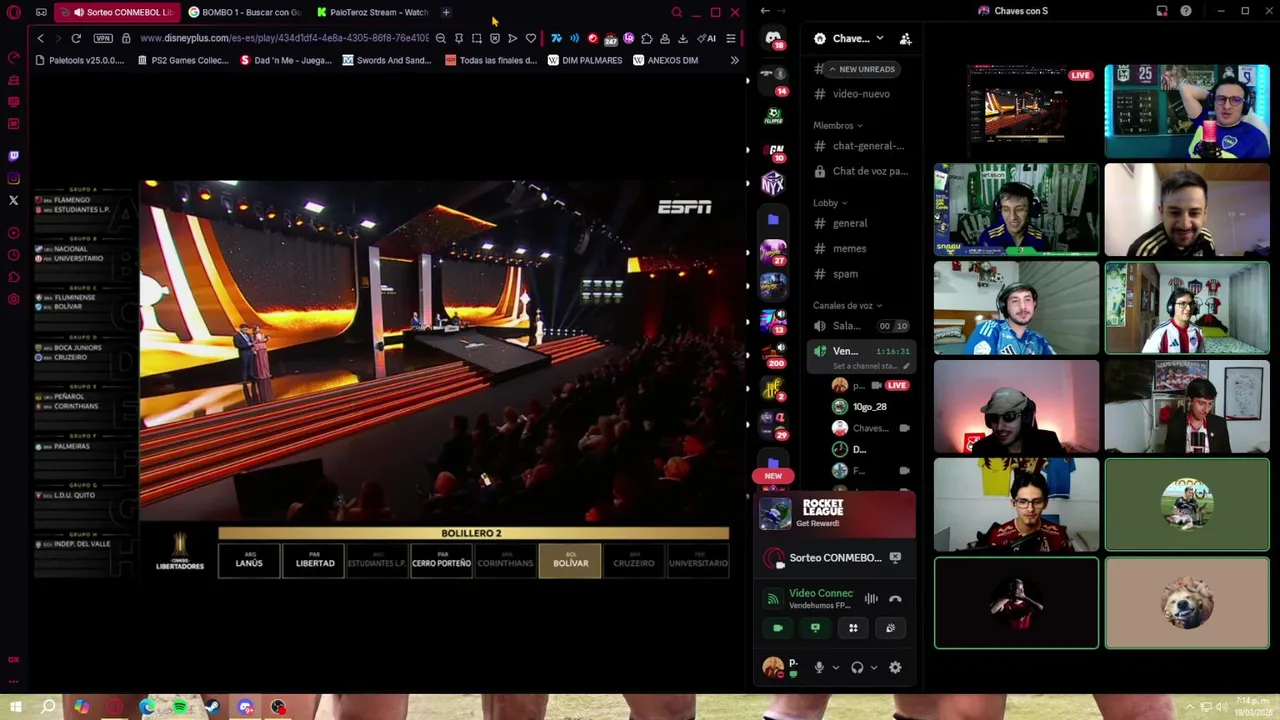Image resolution: width=1280 pixels, height=720 pixels.
Task: Open DIM PALMARES Wikipedia bookmark
Action: [585, 60]
